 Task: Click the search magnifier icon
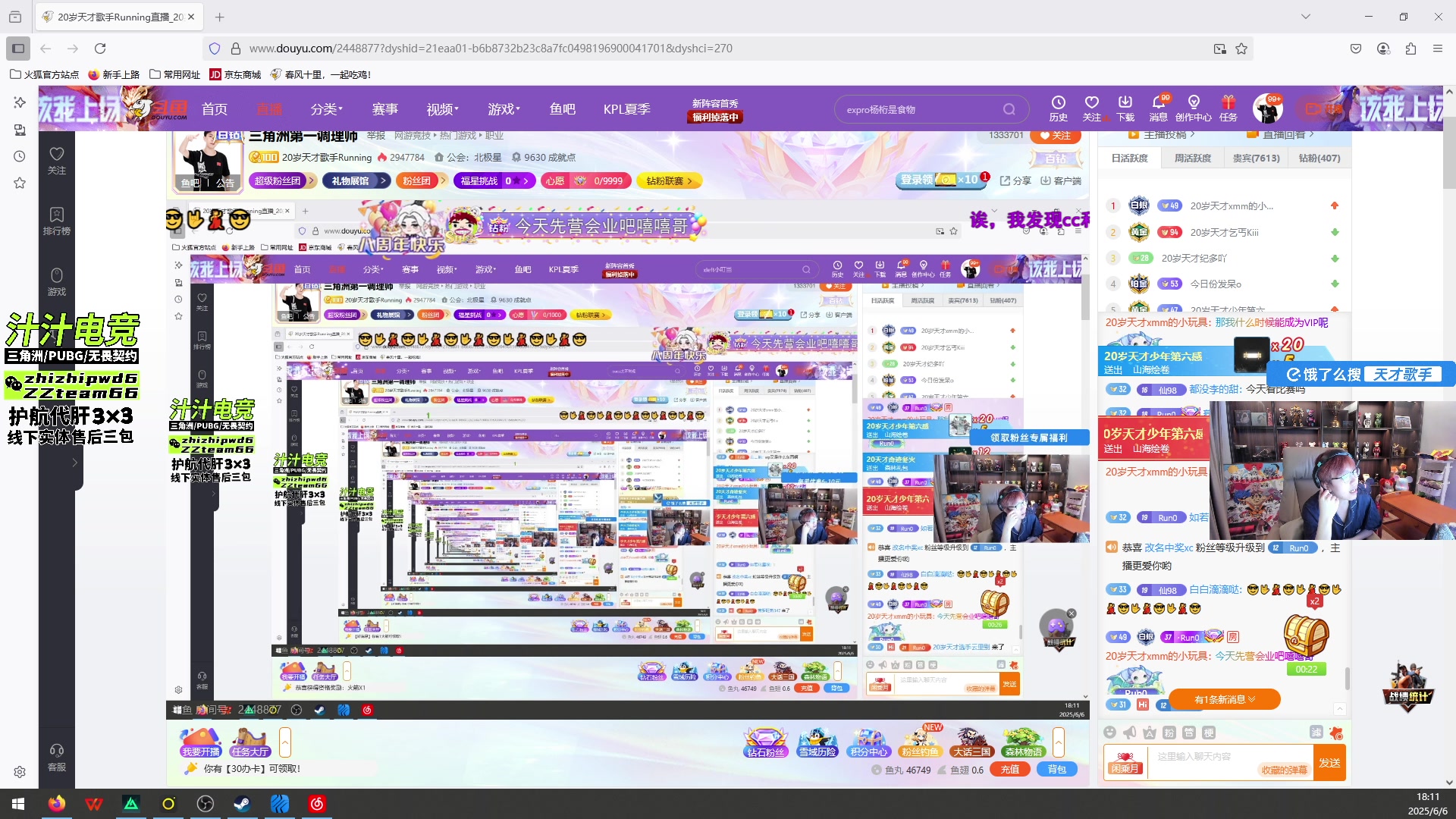[x=1009, y=109]
